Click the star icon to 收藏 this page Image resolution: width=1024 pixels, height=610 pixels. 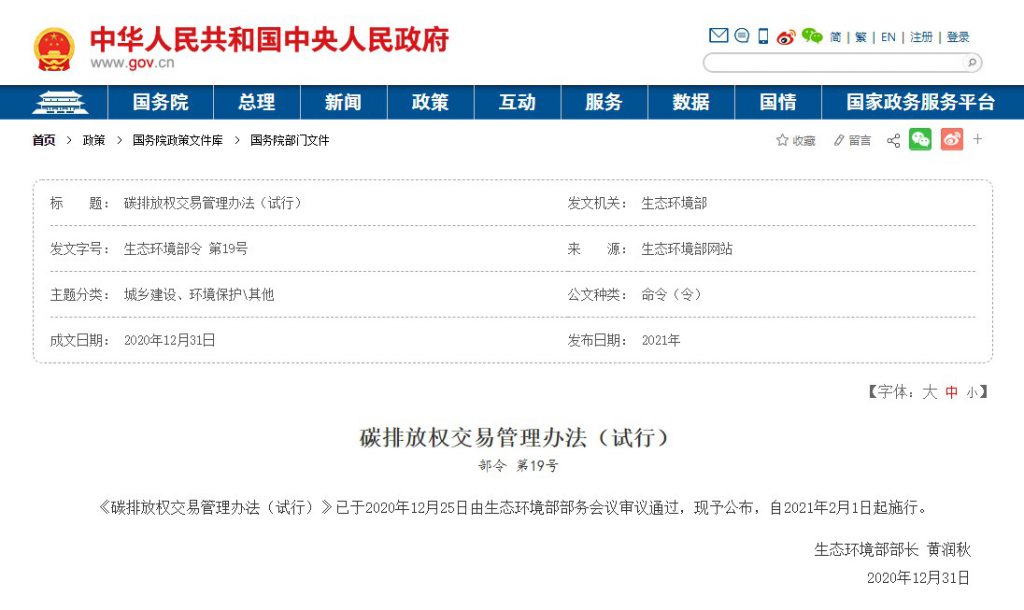tap(783, 140)
